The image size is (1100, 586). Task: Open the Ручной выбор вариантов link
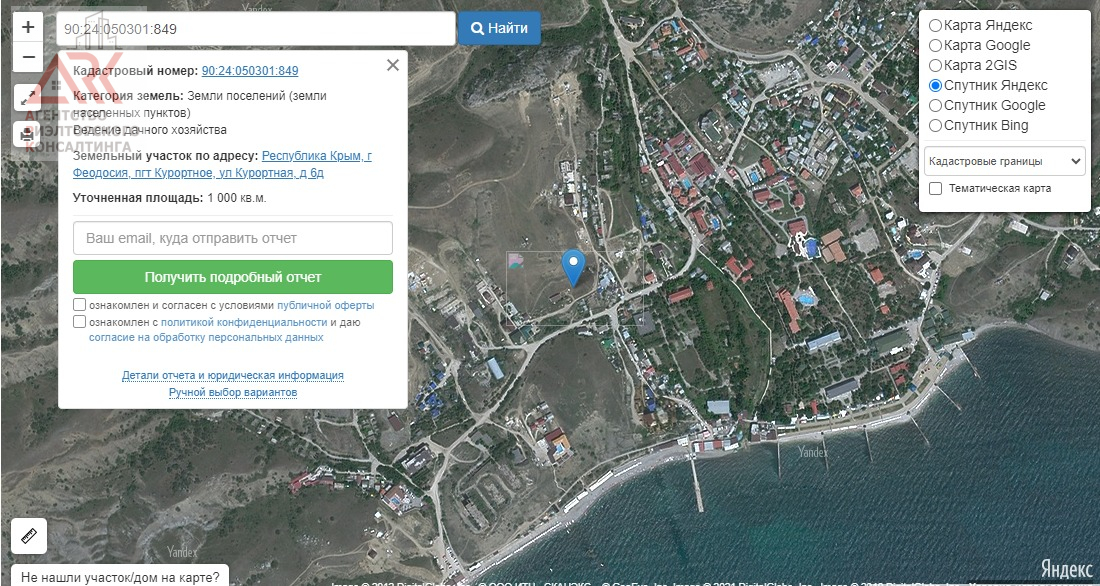[232, 392]
